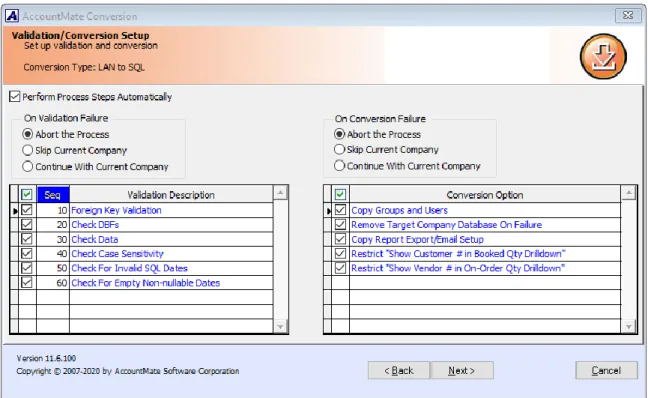Uncheck Check For Invalid SQL Dates checkbox
This screenshot has width=648, height=398.
[x=27, y=268]
